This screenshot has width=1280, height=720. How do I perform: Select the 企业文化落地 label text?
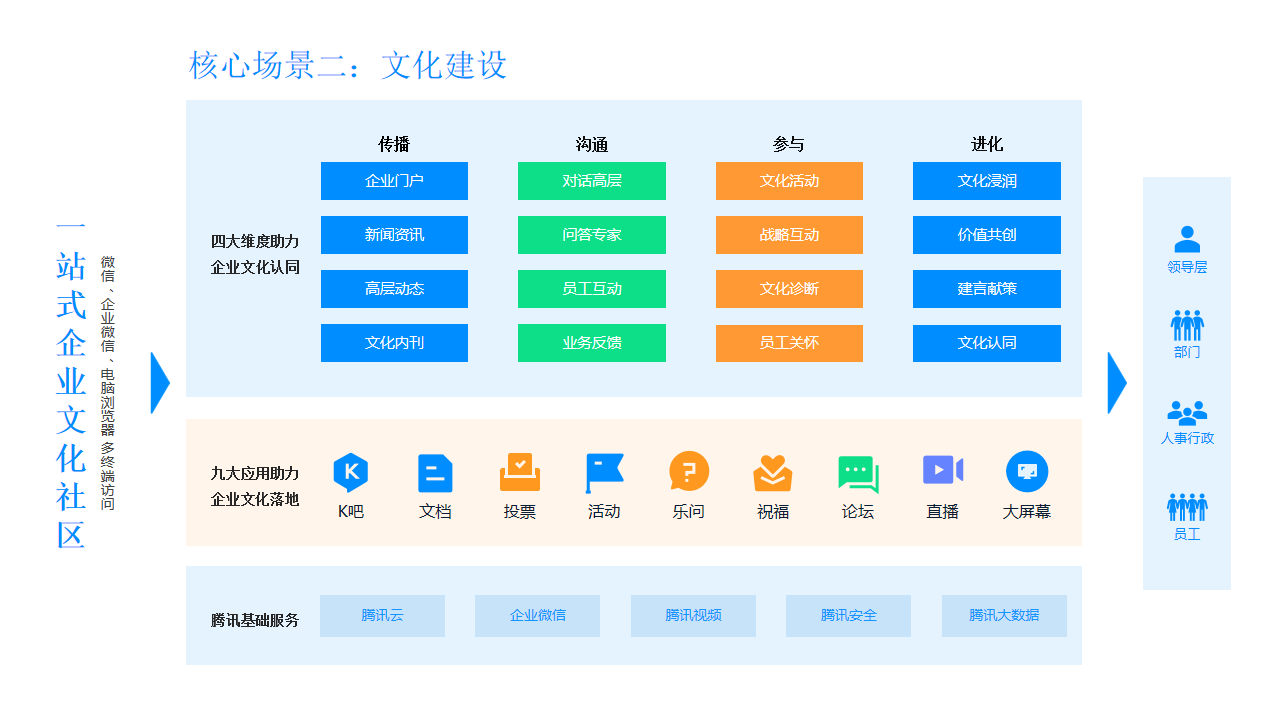click(255, 499)
